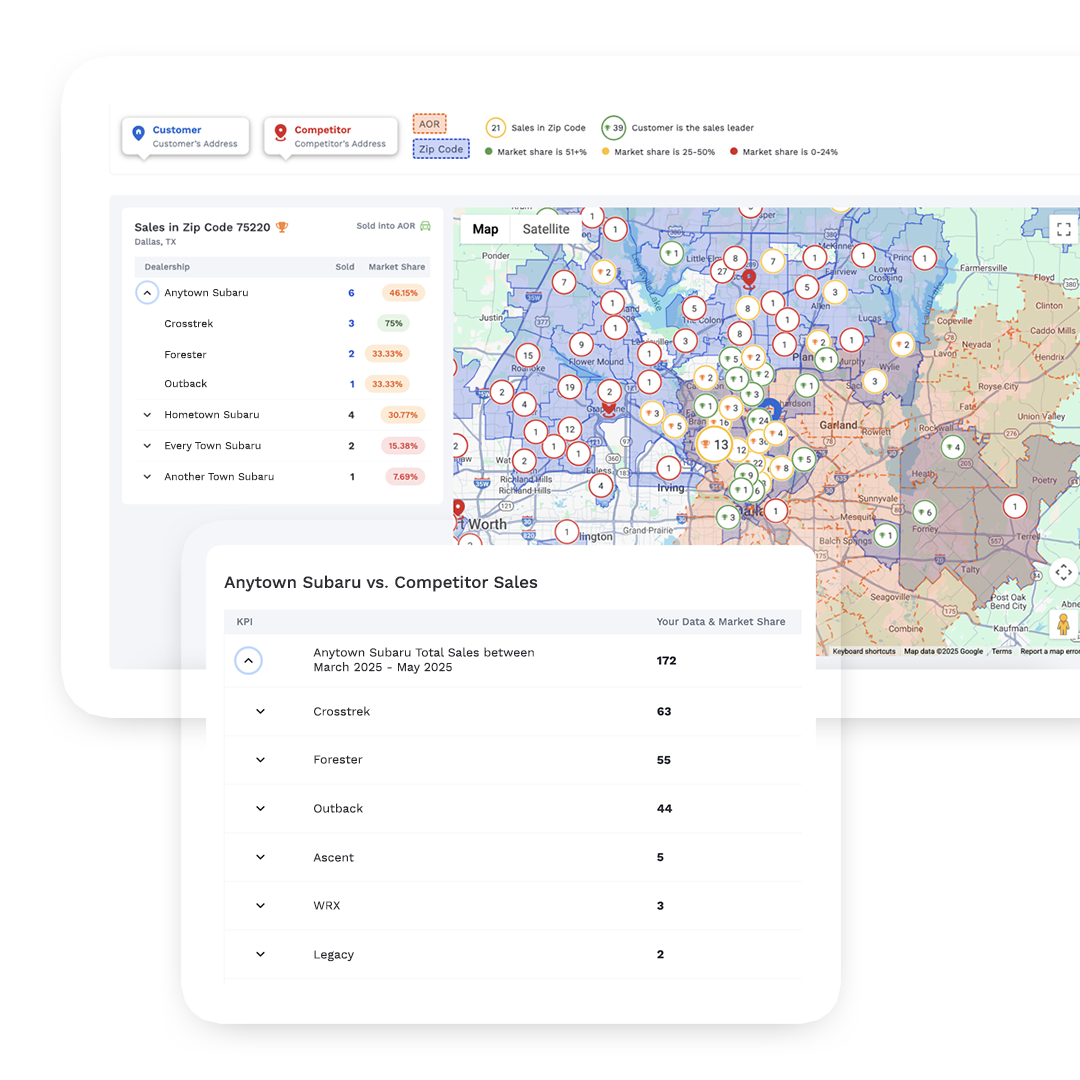This screenshot has width=1080, height=1080.
Task: Select the Map view tab
Action: (485, 229)
